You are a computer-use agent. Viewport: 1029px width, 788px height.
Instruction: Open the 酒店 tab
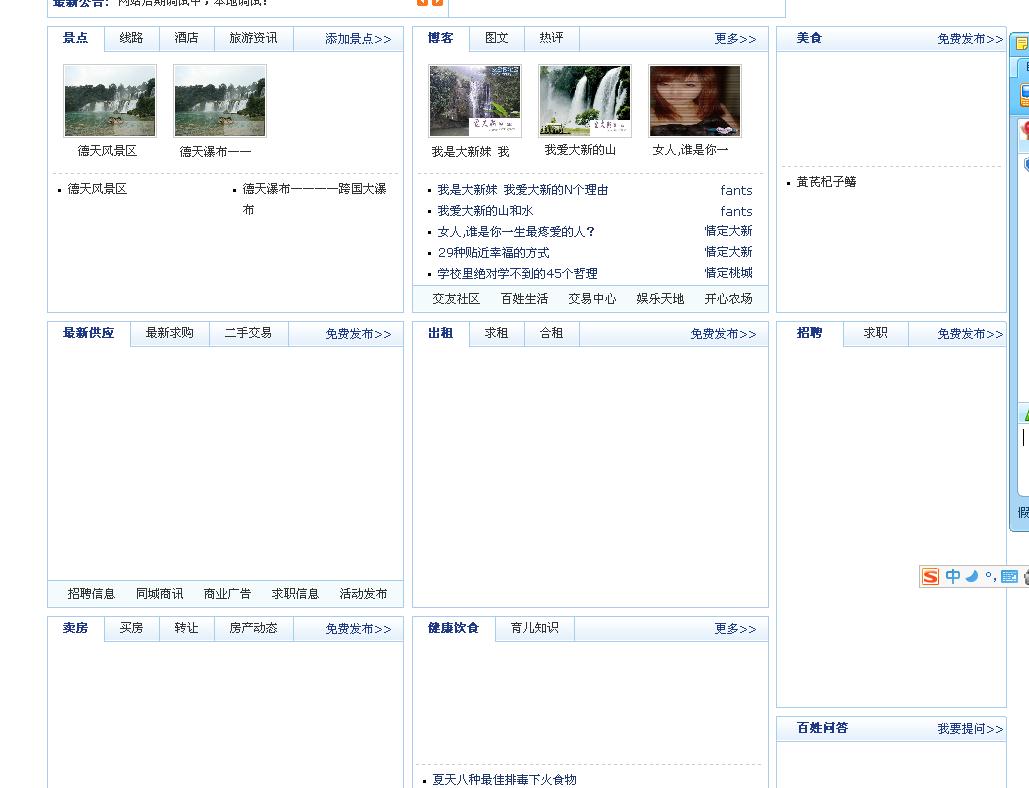click(x=186, y=38)
